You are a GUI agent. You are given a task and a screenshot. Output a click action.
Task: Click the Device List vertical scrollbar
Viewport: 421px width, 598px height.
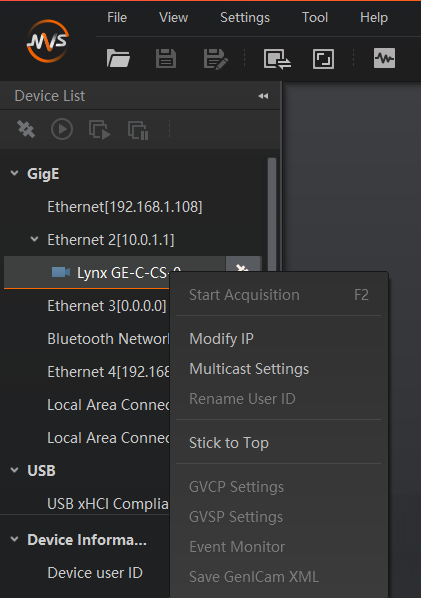(272, 214)
